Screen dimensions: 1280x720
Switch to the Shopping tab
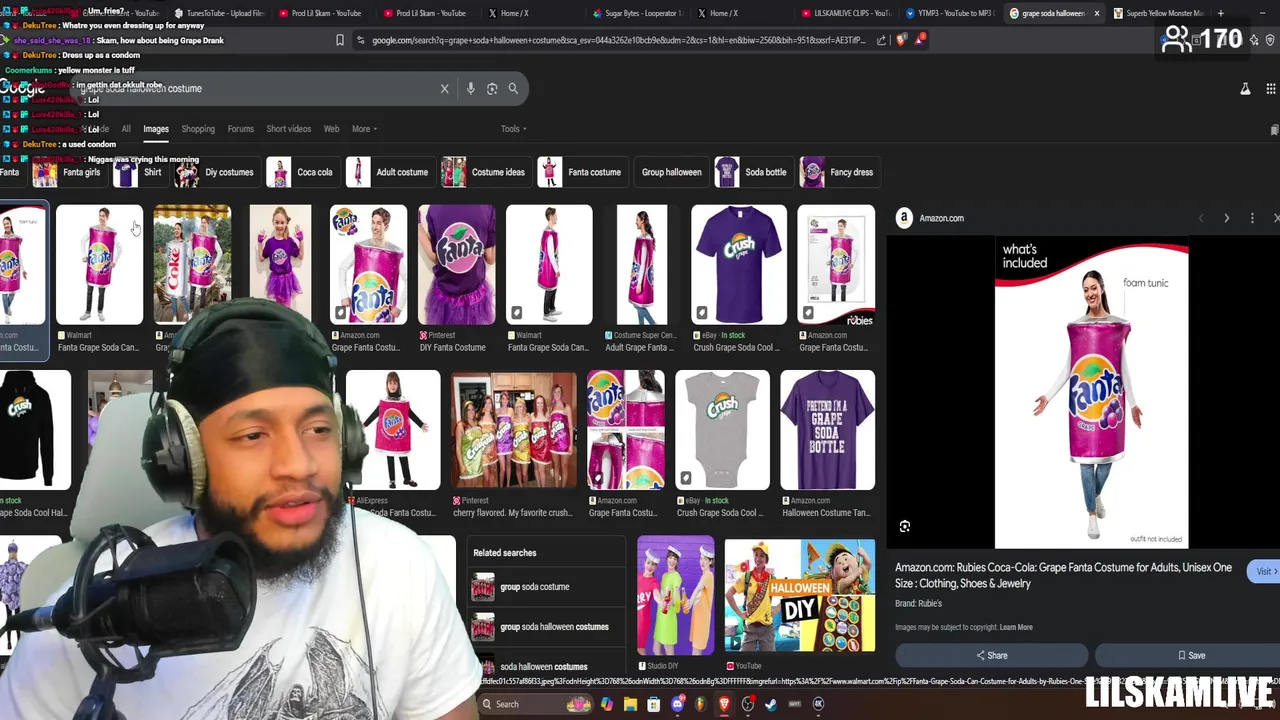198,129
